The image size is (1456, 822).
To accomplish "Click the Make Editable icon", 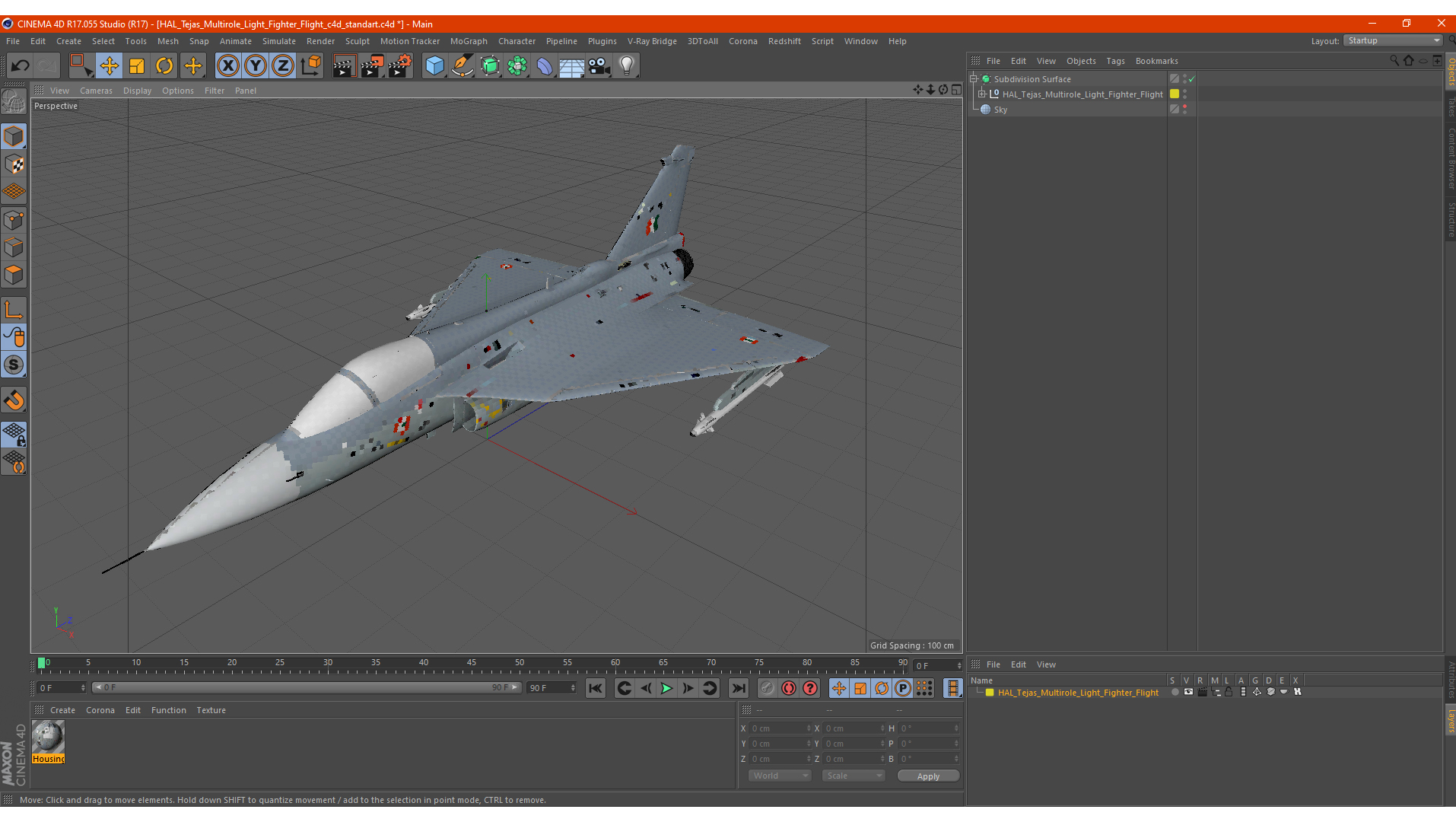I will 14,101.
